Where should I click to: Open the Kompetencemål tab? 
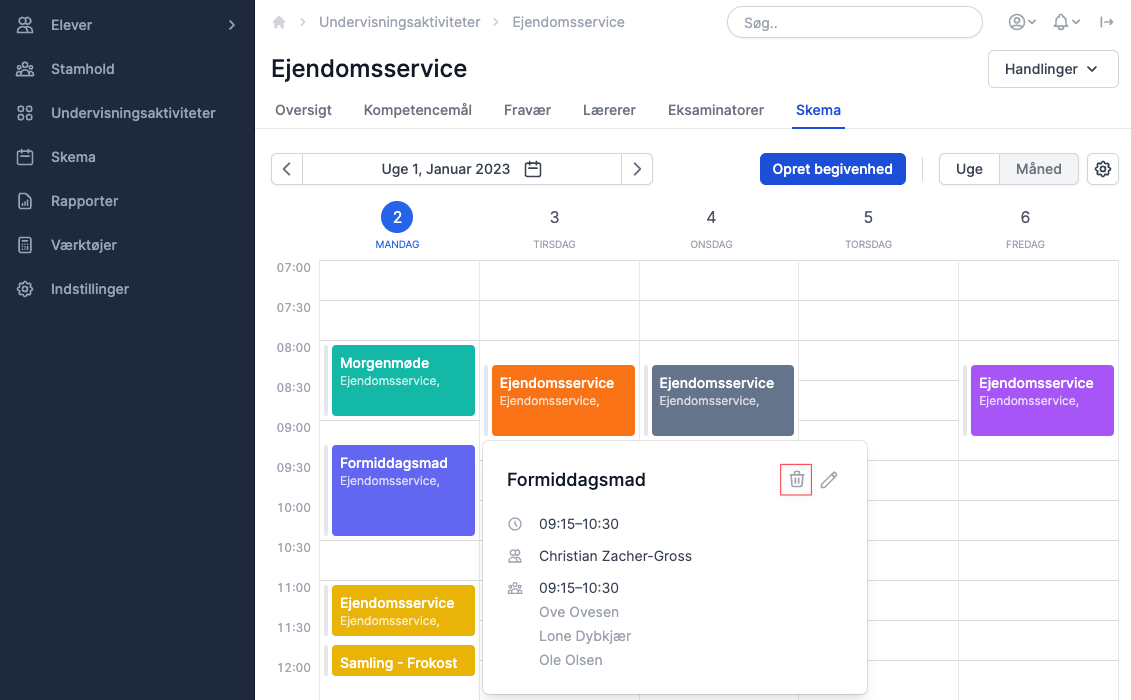[x=418, y=110]
